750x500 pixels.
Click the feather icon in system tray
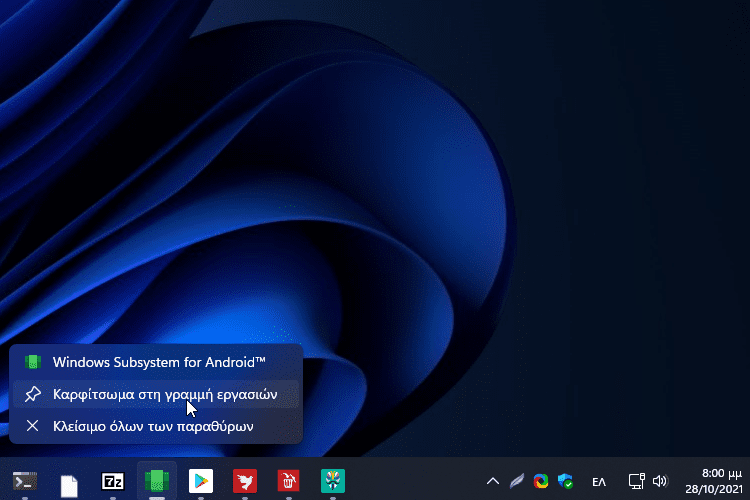tap(516, 481)
